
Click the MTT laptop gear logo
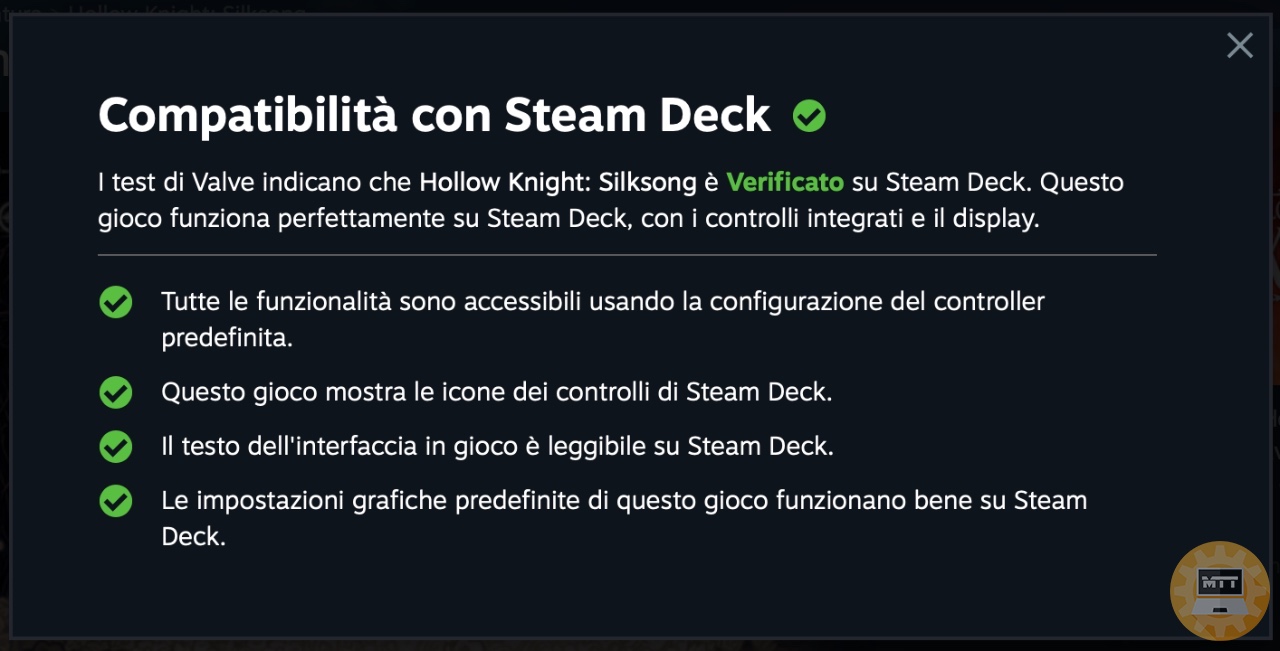coord(1219,590)
